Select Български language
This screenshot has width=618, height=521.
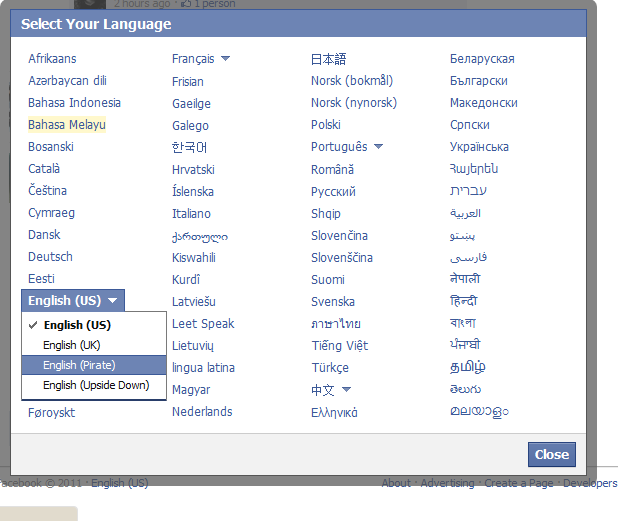(x=478, y=81)
